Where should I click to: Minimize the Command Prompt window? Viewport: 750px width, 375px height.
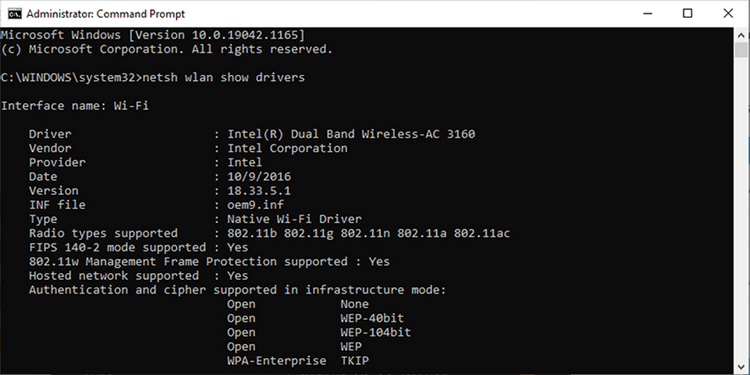648,14
